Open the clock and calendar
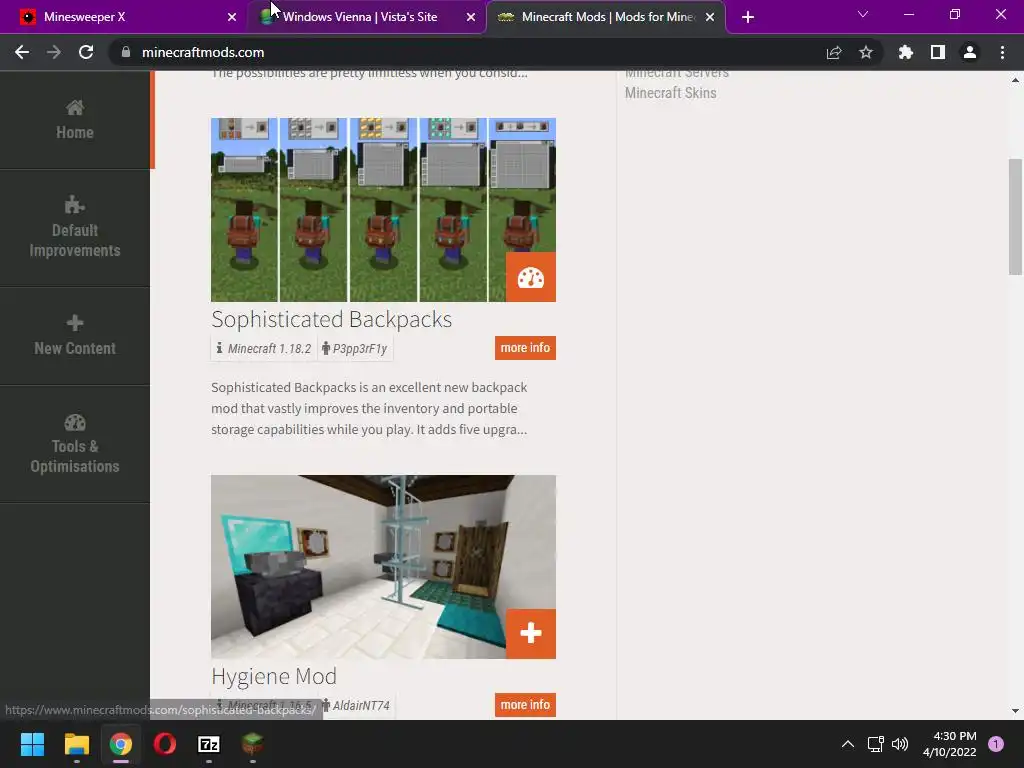Image resolution: width=1024 pixels, height=768 pixels. click(x=950, y=744)
